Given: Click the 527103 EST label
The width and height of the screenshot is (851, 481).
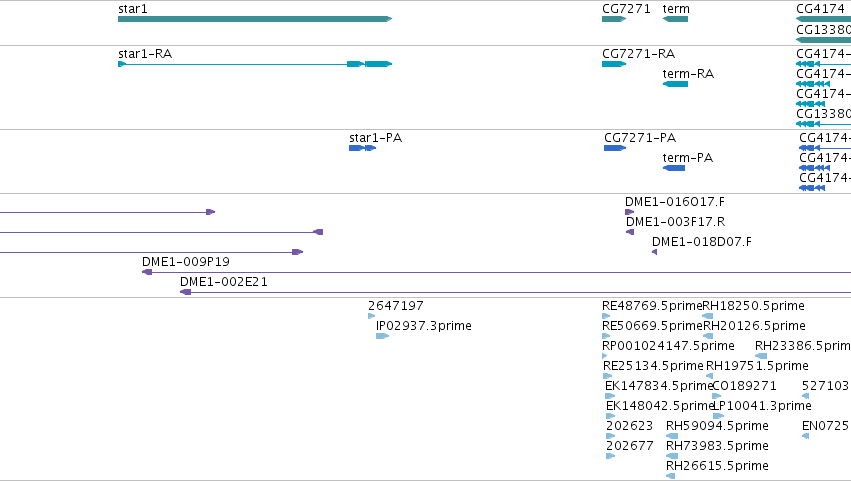Looking at the screenshot, I should 825,387.
